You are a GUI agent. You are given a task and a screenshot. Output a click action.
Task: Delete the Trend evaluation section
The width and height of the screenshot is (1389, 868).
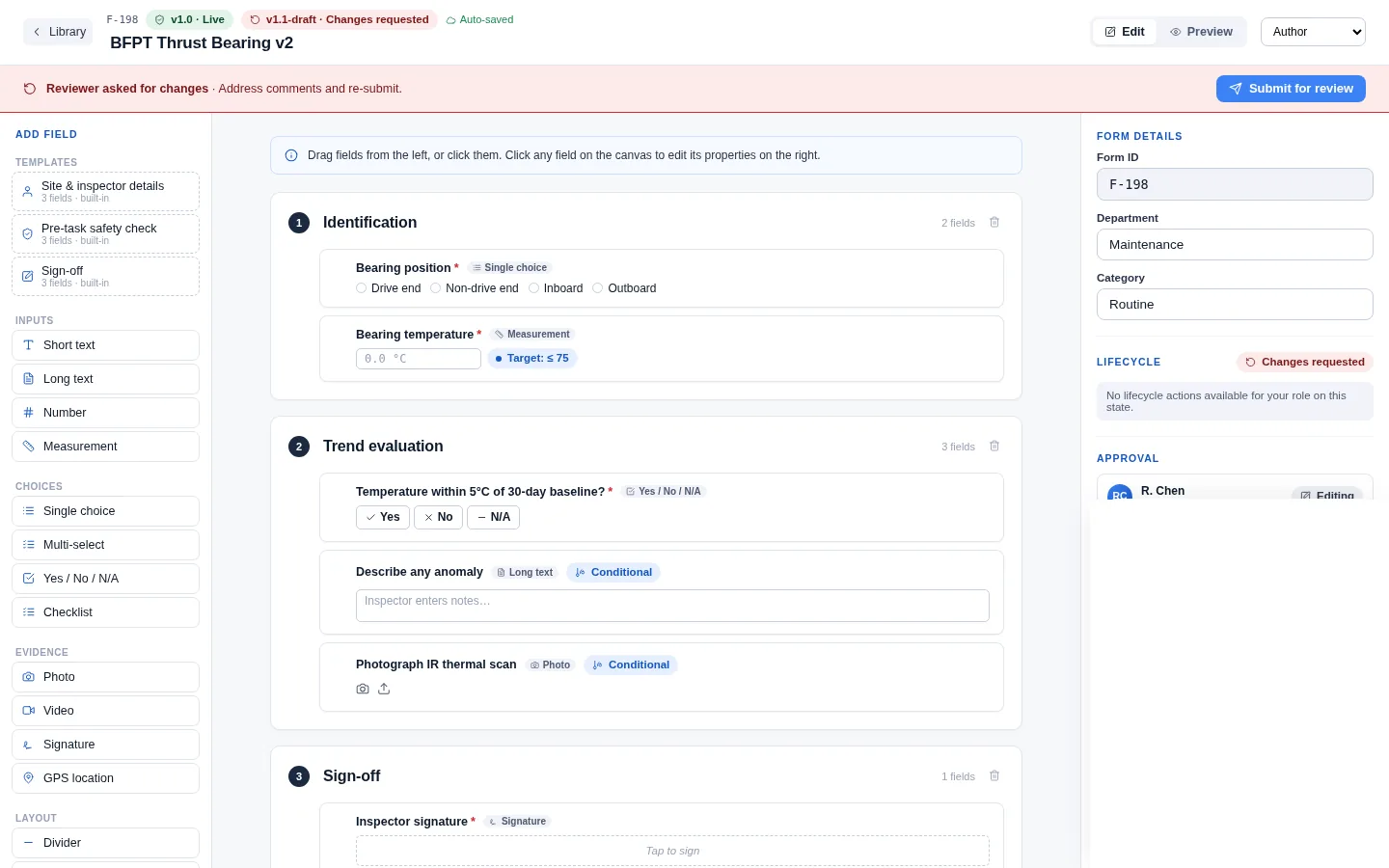pyautogui.click(x=994, y=447)
